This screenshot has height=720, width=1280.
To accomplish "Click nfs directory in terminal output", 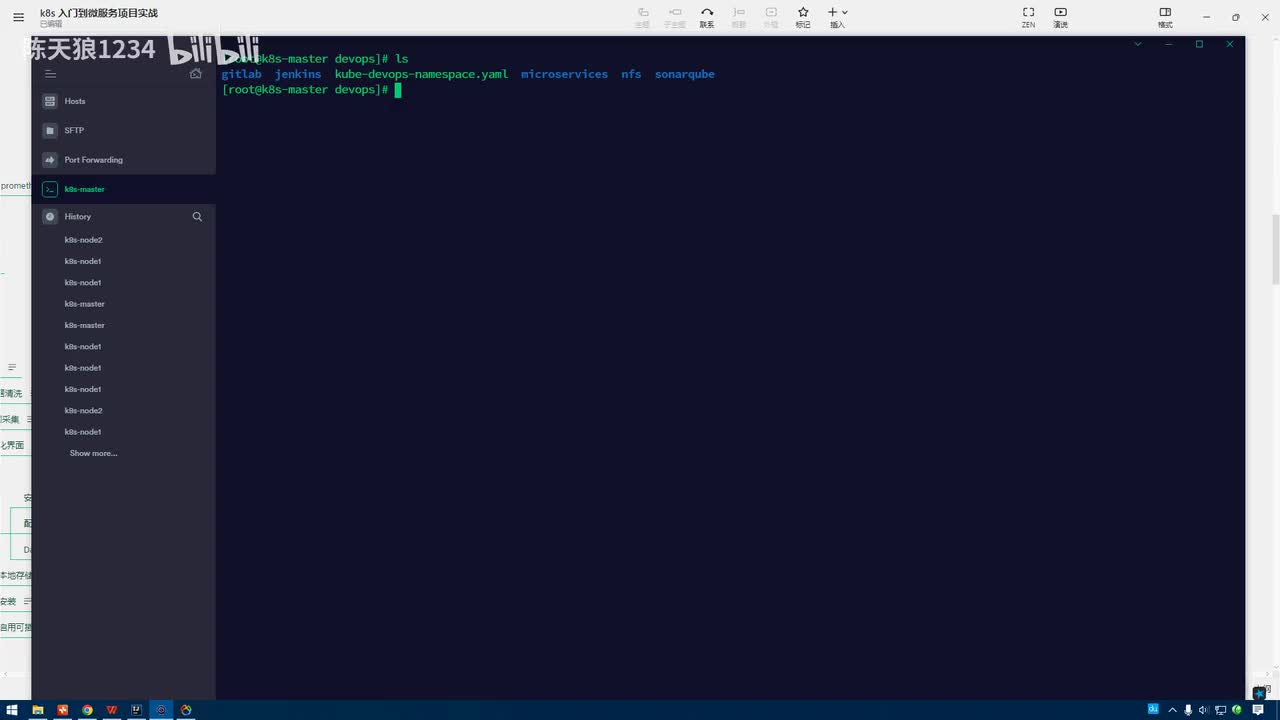I will pos(631,74).
